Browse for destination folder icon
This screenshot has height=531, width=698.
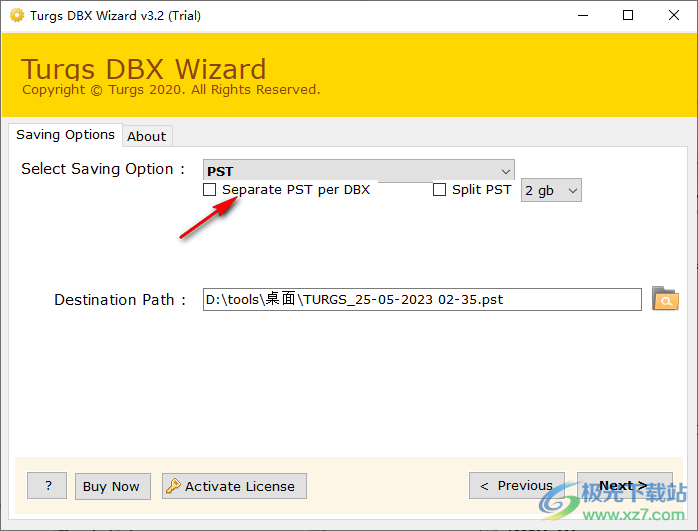(665, 299)
